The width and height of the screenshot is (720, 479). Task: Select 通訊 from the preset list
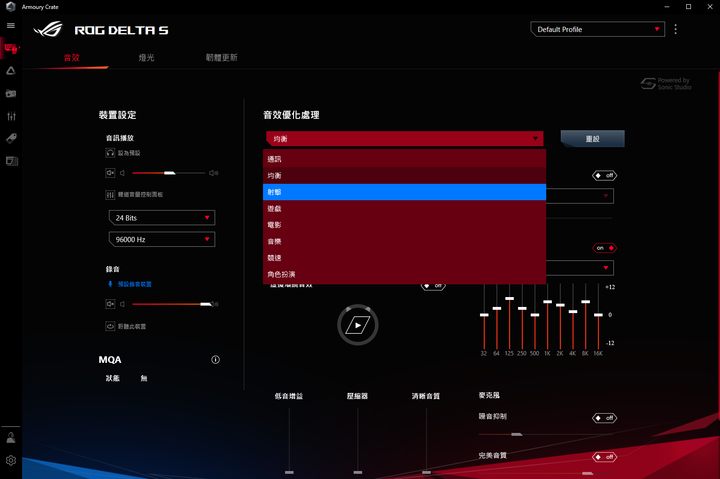point(405,159)
